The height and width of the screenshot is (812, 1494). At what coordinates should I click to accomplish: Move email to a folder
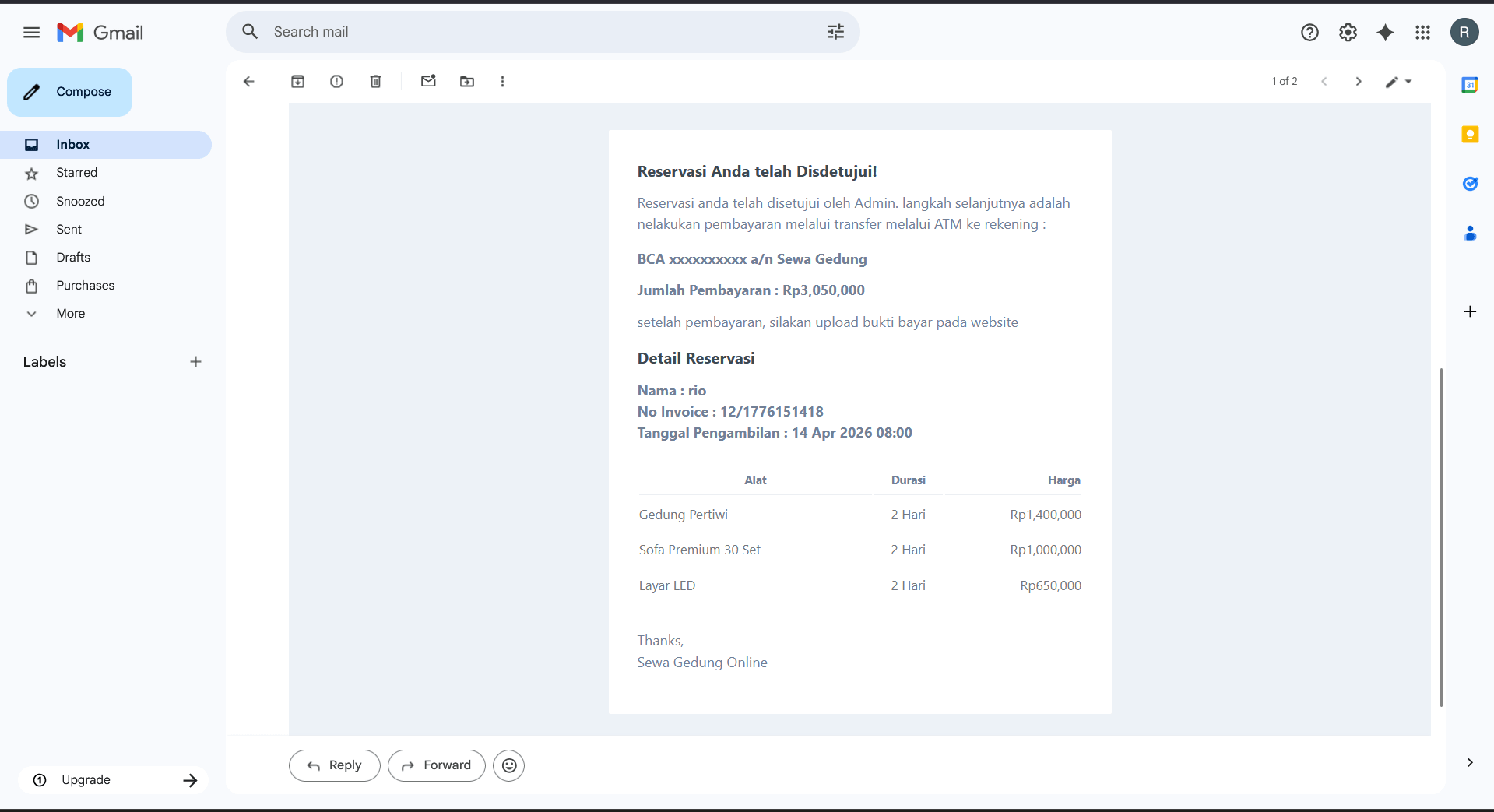[x=467, y=81]
